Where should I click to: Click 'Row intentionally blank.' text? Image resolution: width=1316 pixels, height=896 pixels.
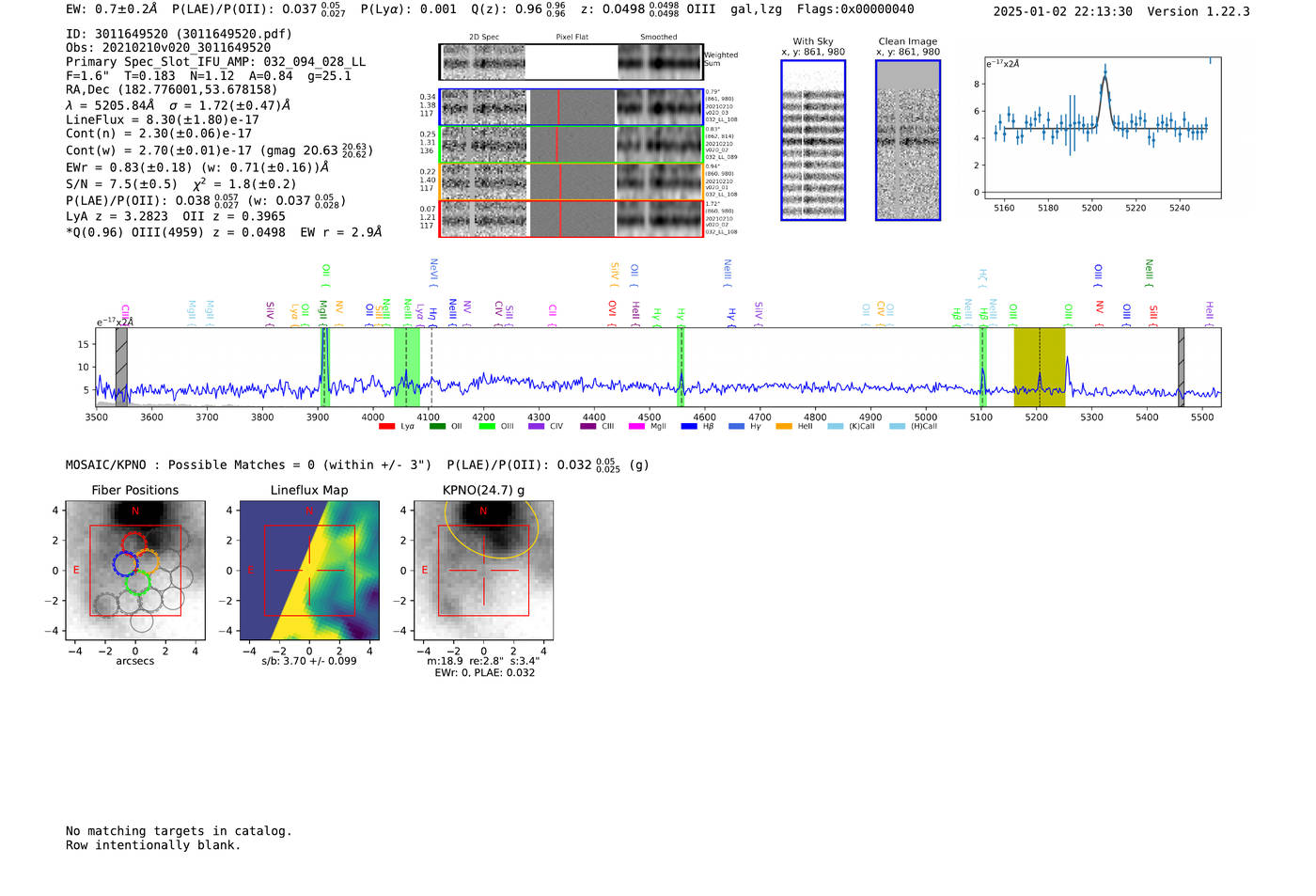(x=153, y=845)
